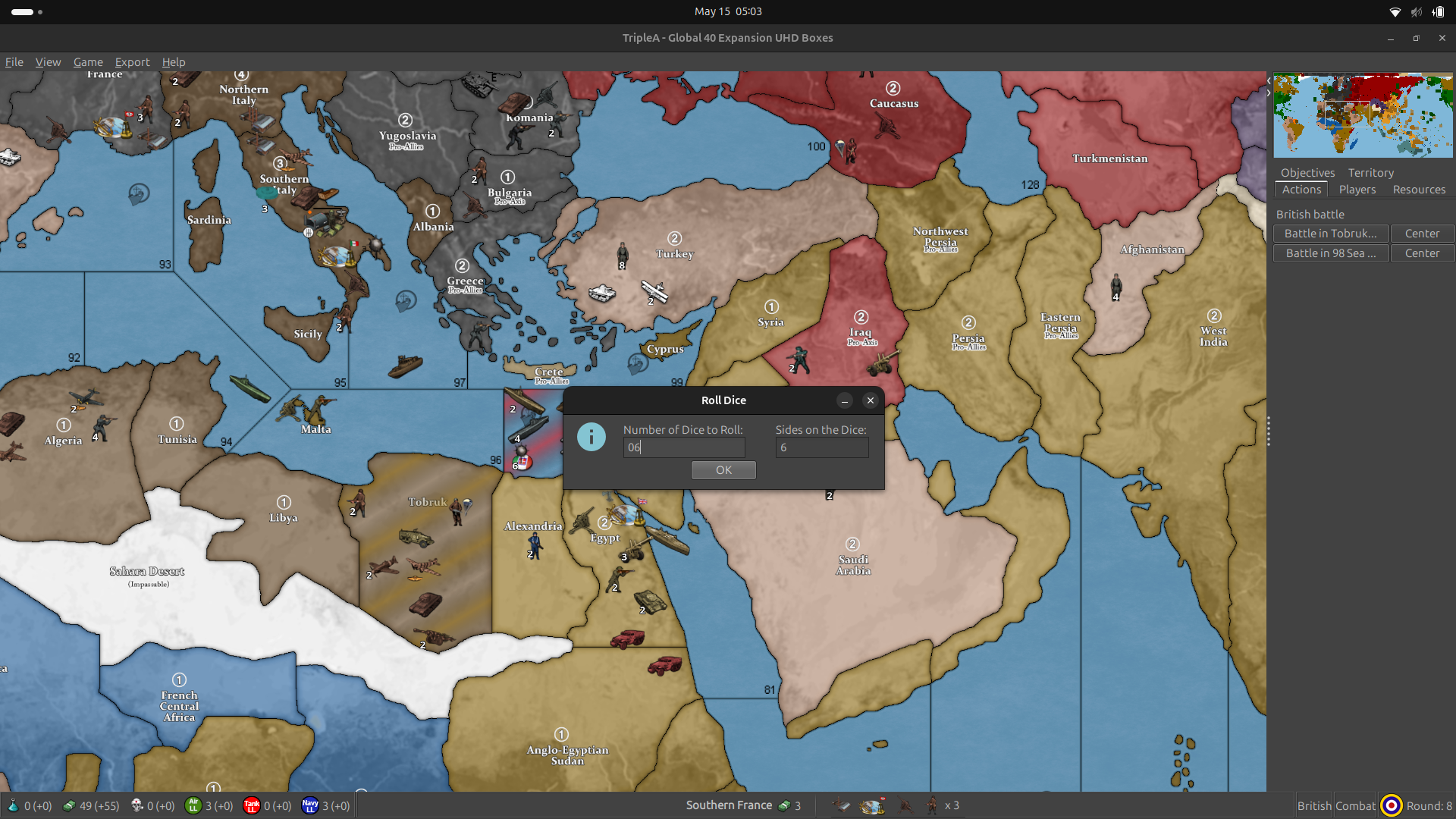The height and width of the screenshot is (819, 1456).
Task: Click the research flask icon
Action: click(13, 805)
